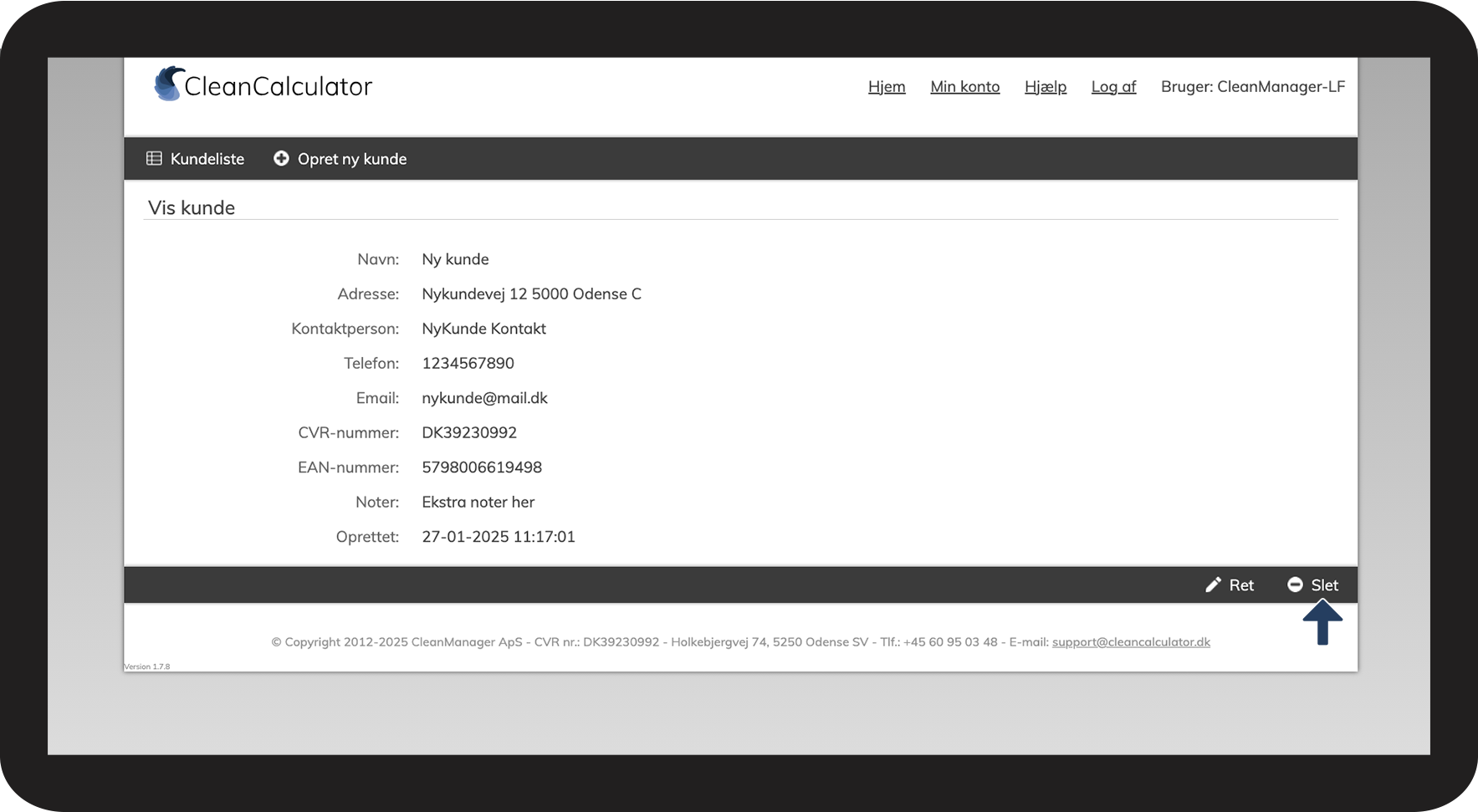Select phone number 1234567890
Image resolution: width=1478 pixels, height=812 pixels.
coord(468,363)
